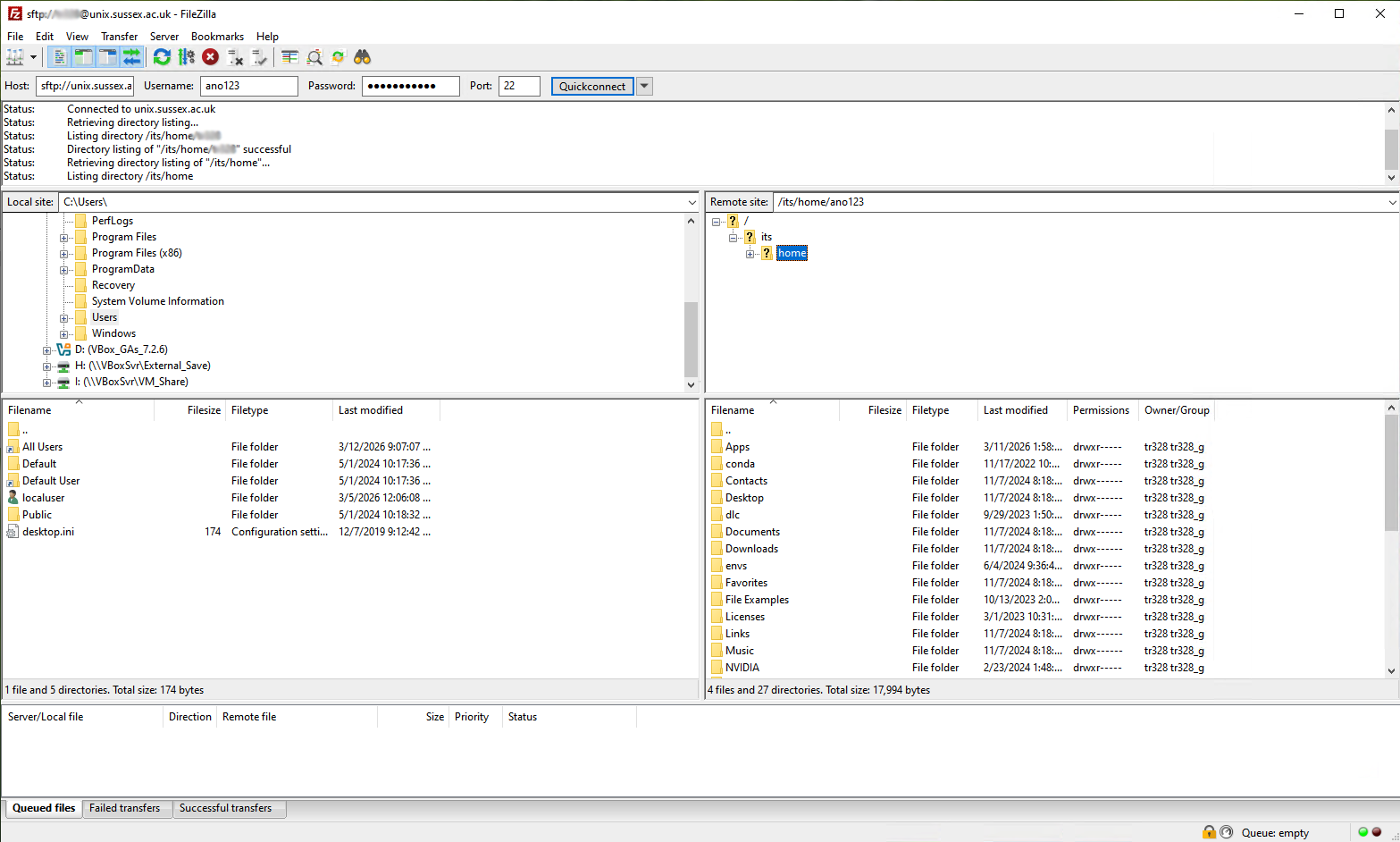
Task: Collapse the home folder in remote tree
Action: 750,253
